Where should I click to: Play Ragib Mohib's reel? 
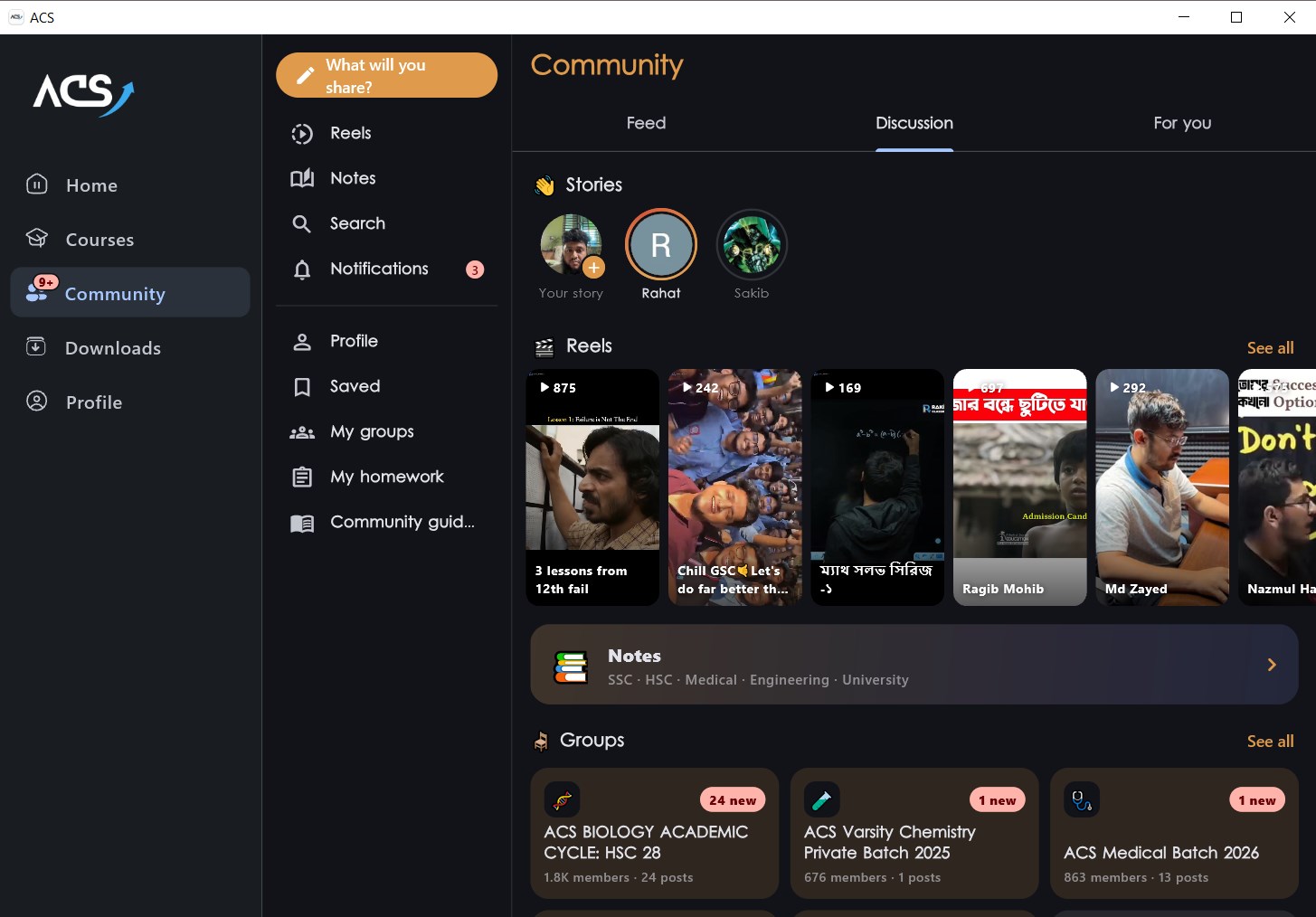(1020, 487)
